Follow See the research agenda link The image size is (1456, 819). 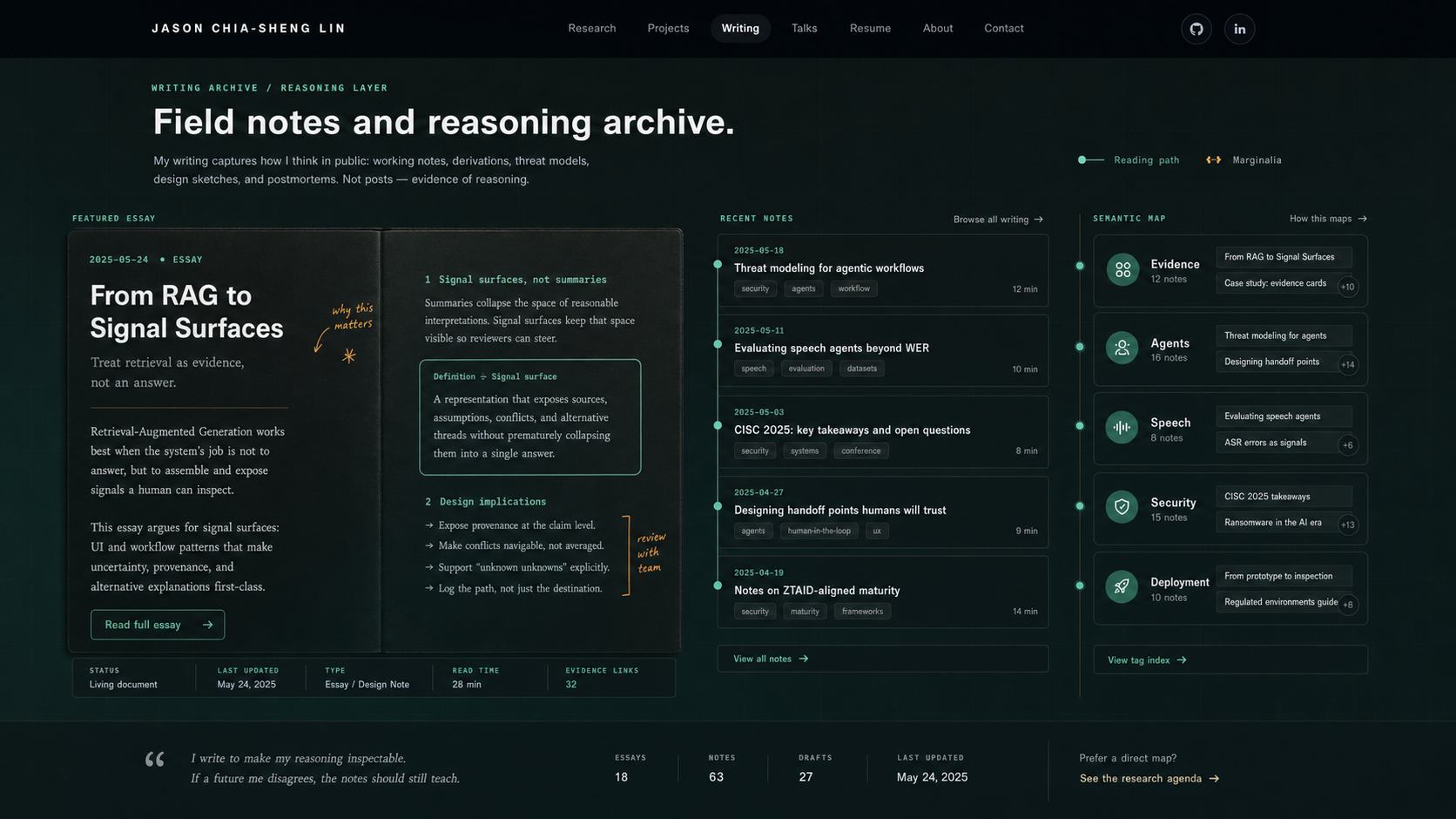[1149, 779]
